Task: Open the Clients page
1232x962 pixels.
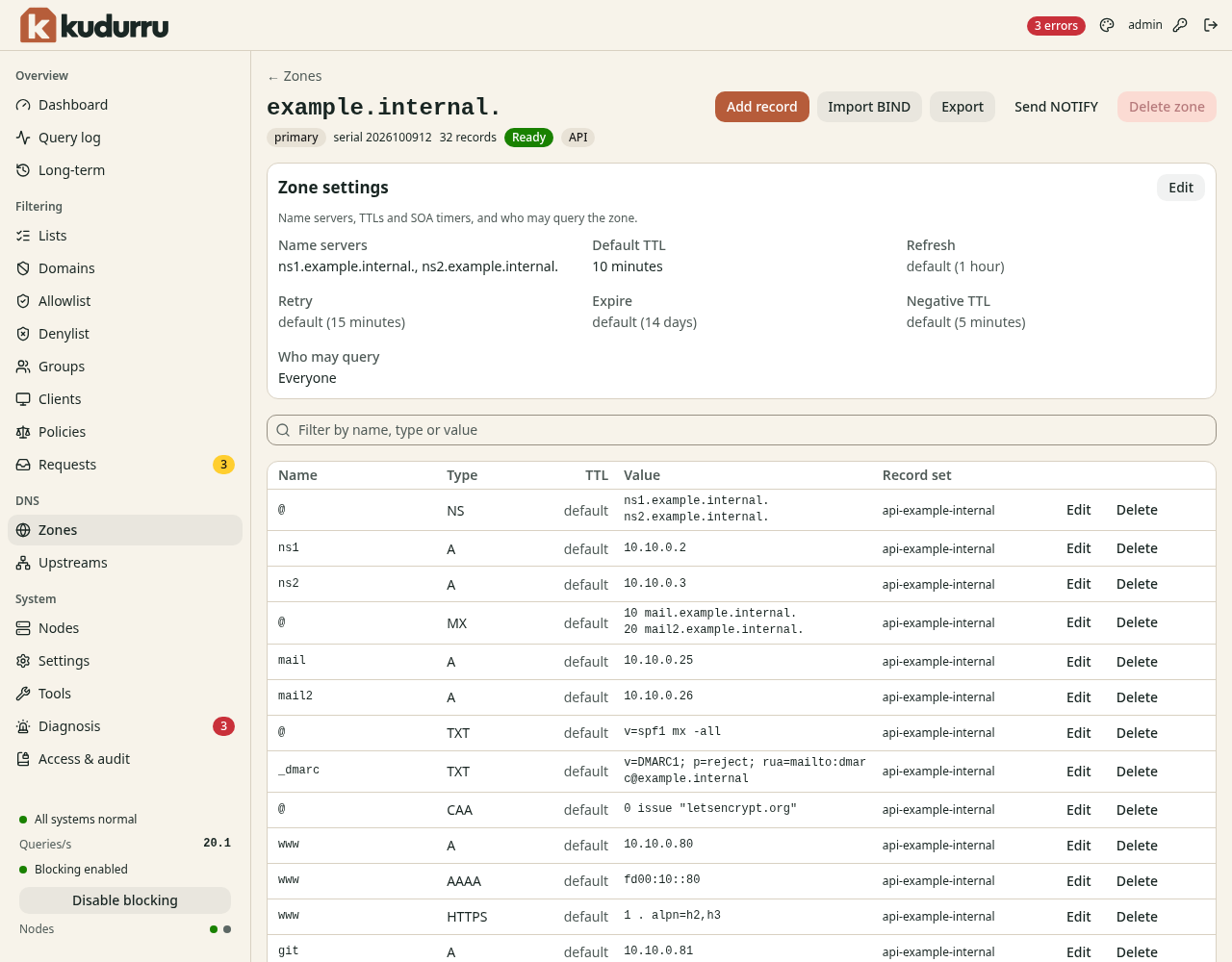Action: coord(125,399)
